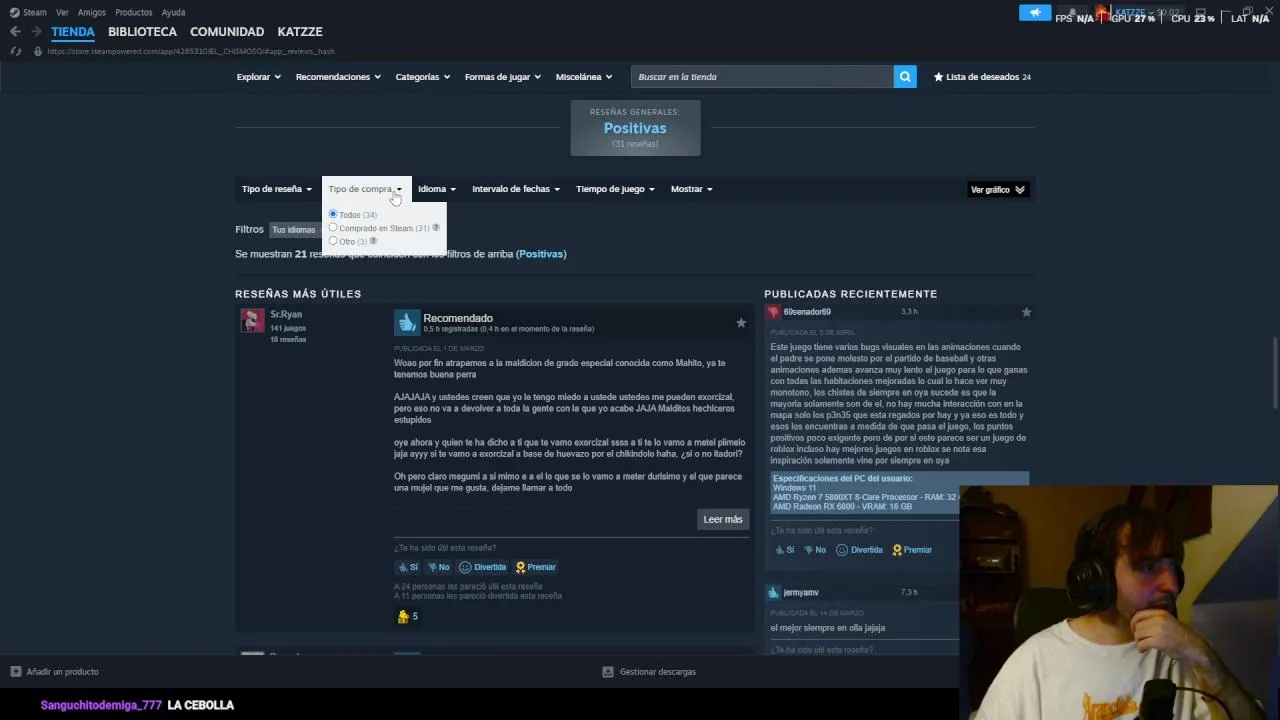Give an award with Premiar on Sr.Ryan's review

(x=536, y=567)
